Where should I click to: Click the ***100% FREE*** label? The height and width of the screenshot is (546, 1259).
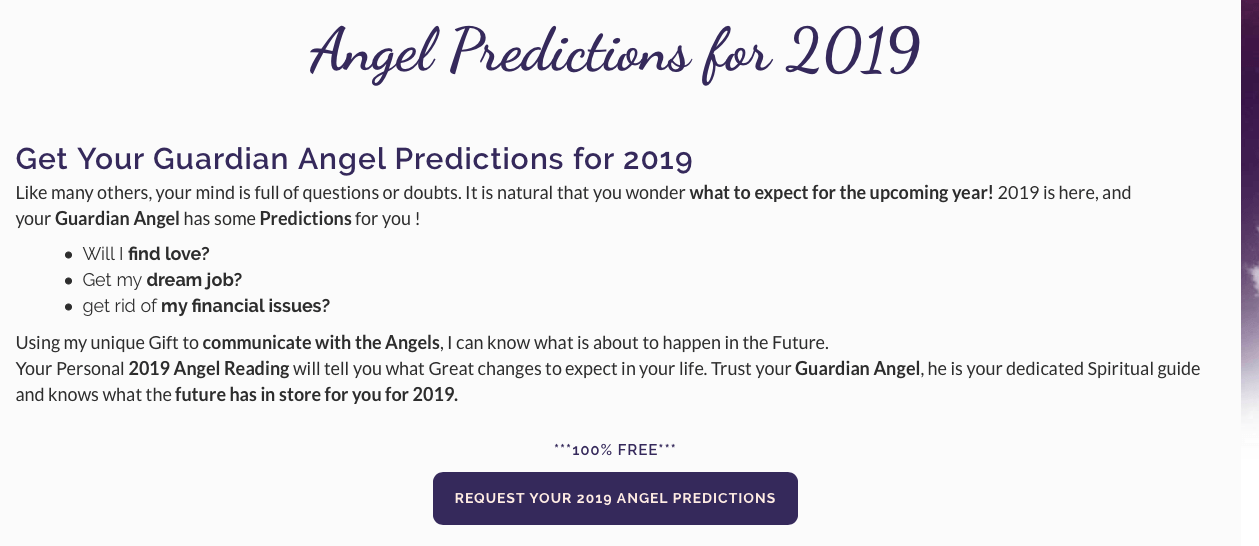[615, 450]
